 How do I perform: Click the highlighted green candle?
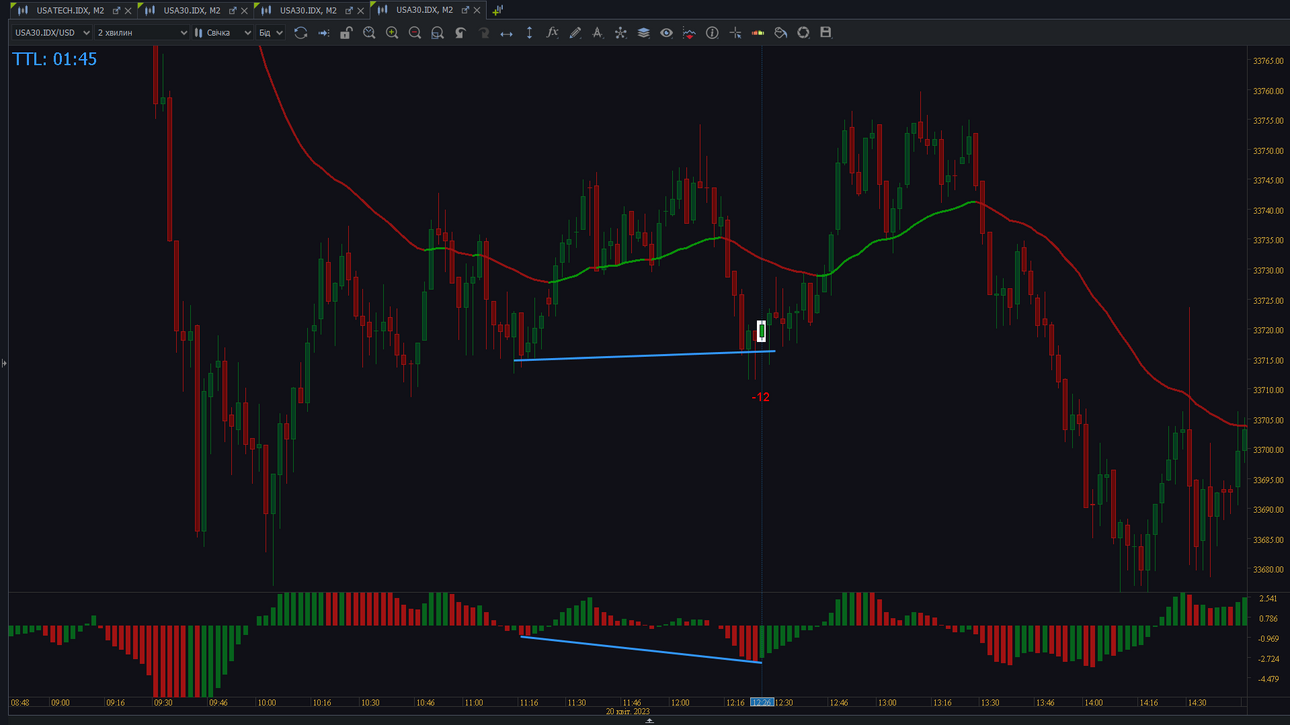(x=762, y=331)
